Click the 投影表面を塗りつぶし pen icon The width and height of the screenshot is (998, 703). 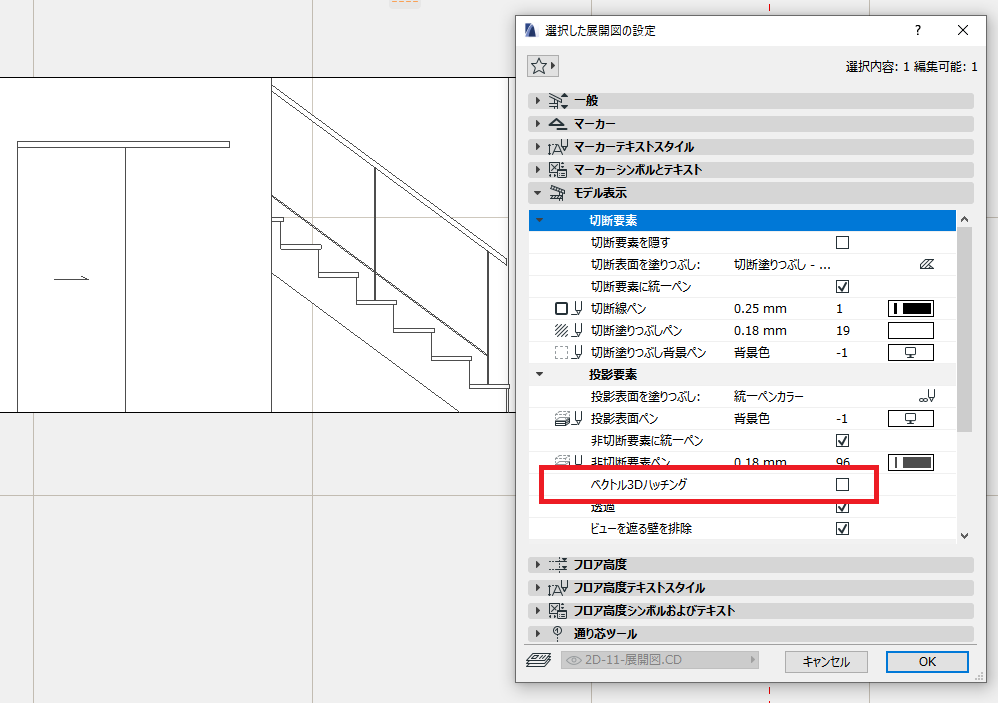pyautogui.click(x=927, y=396)
